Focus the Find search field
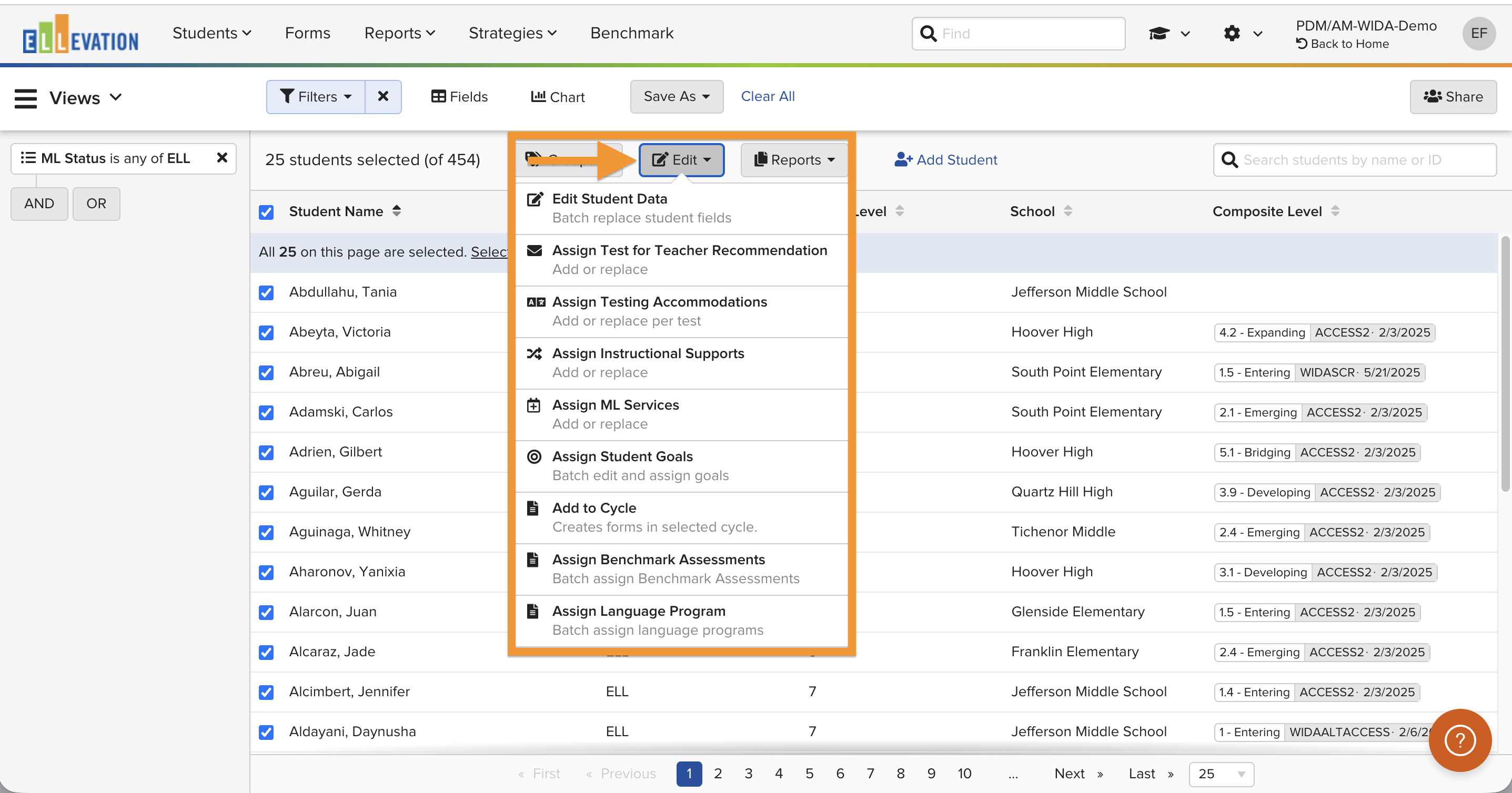The width and height of the screenshot is (1512, 793). (1019, 34)
